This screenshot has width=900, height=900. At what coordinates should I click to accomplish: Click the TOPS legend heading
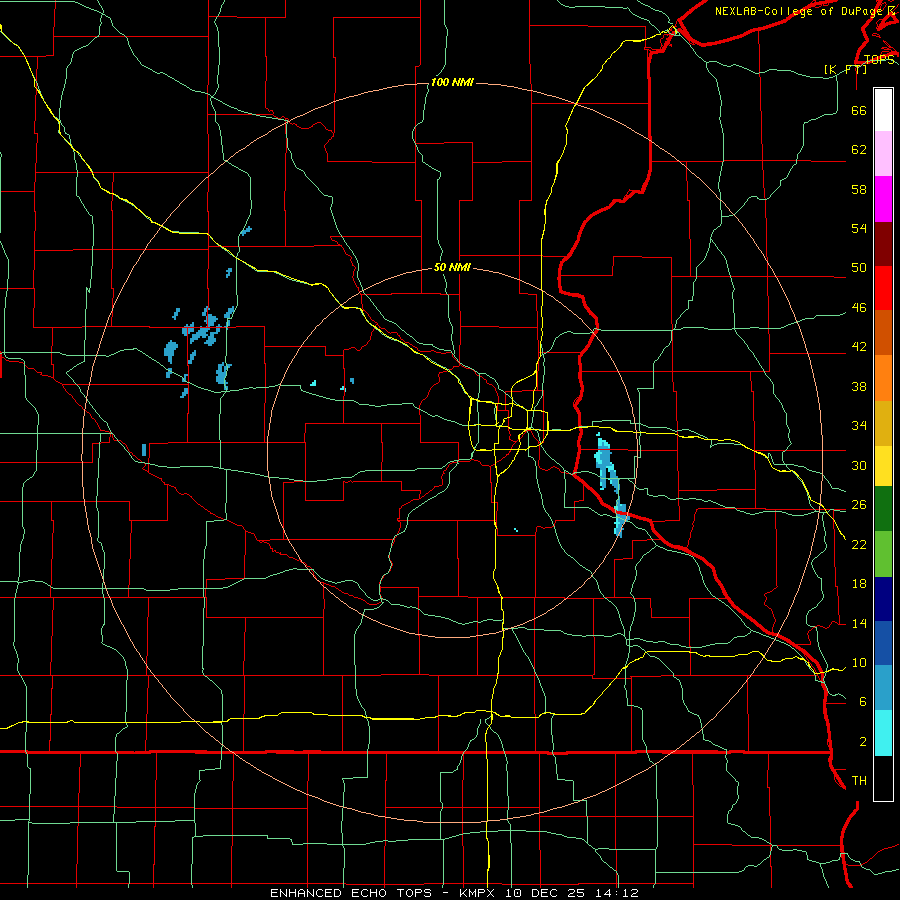[x=879, y=60]
